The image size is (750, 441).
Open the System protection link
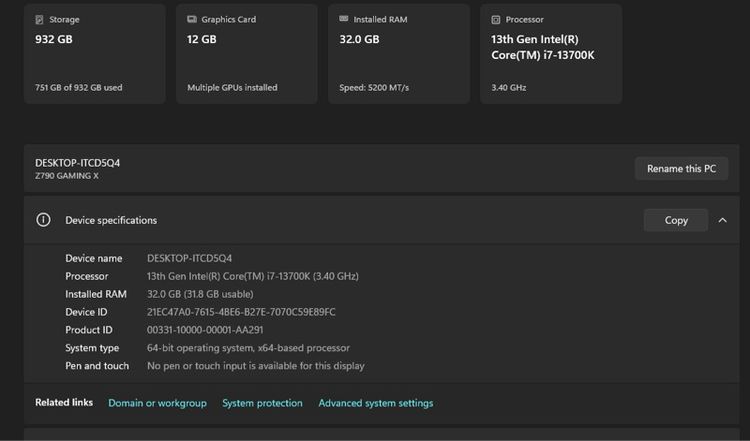[x=262, y=403]
